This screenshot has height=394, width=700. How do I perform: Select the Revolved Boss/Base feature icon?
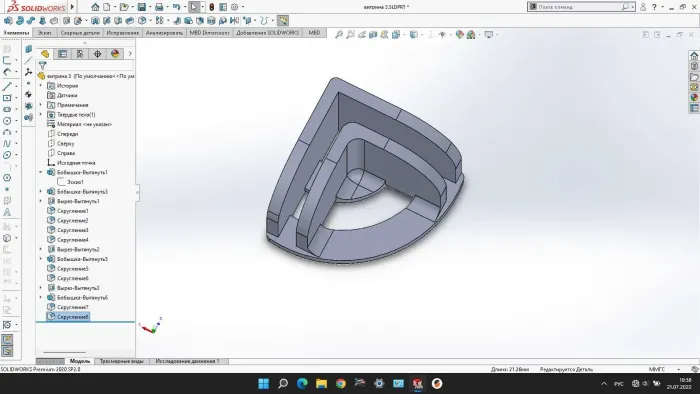(x=20, y=21)
